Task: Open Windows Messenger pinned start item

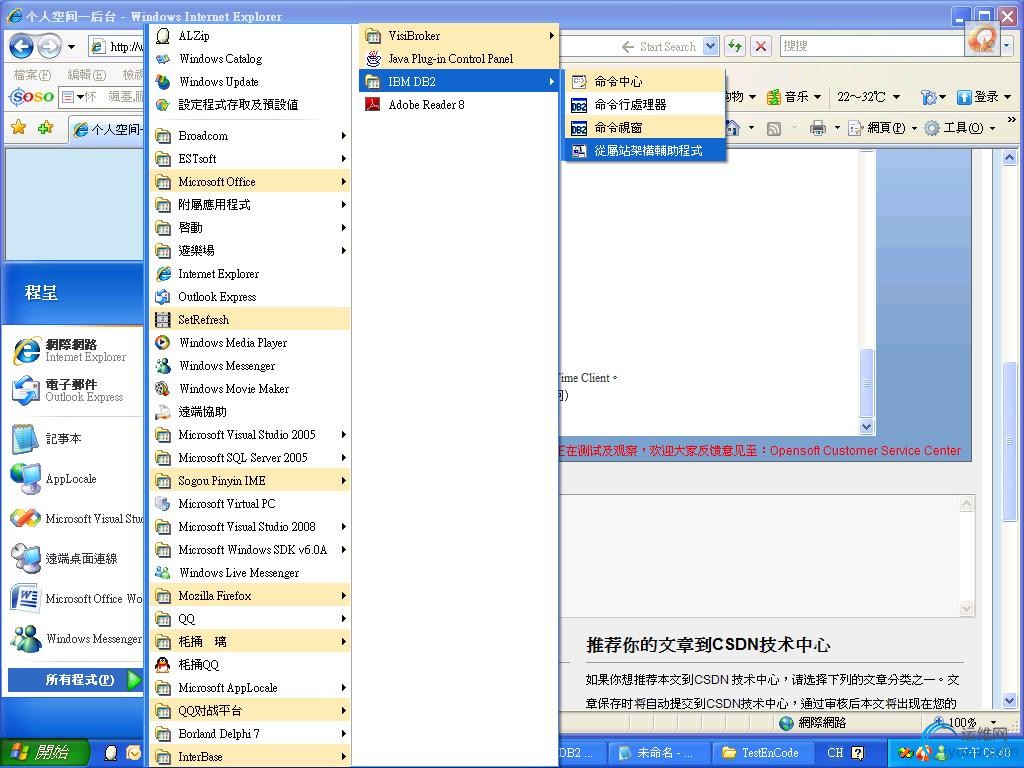Action: click(75, 639)
